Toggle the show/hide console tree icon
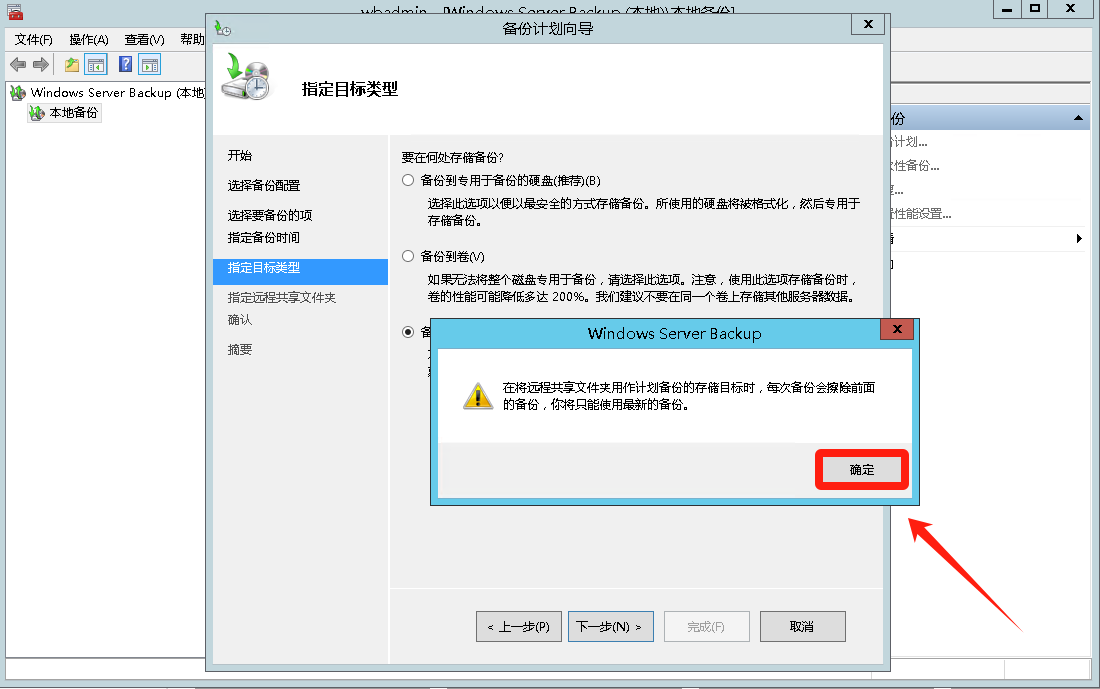This screenshot has width=1100, height=689. click(x=96, y=65)
